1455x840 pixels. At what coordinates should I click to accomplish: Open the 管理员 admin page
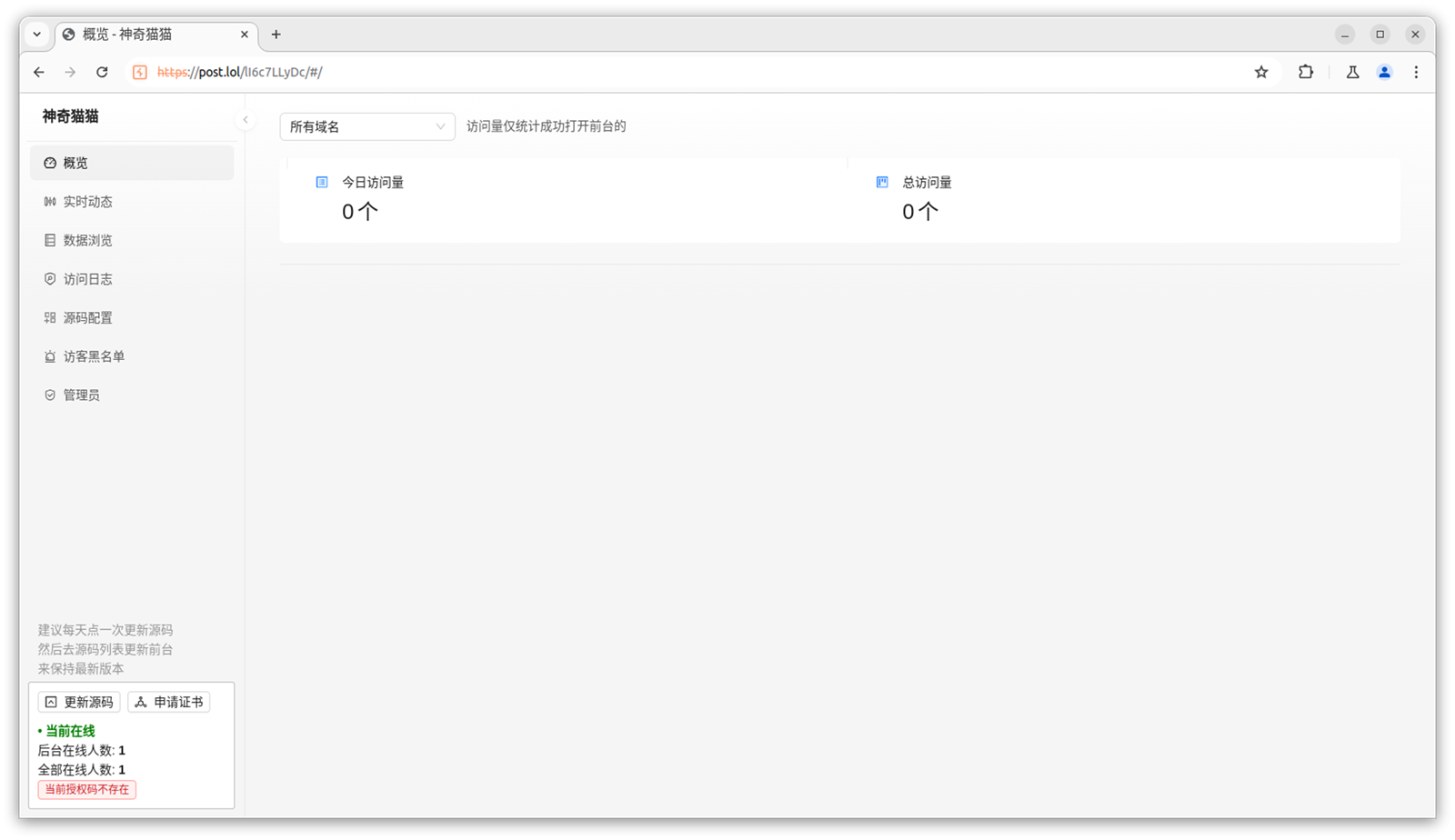pyautogui.click(x=132, y=395)
